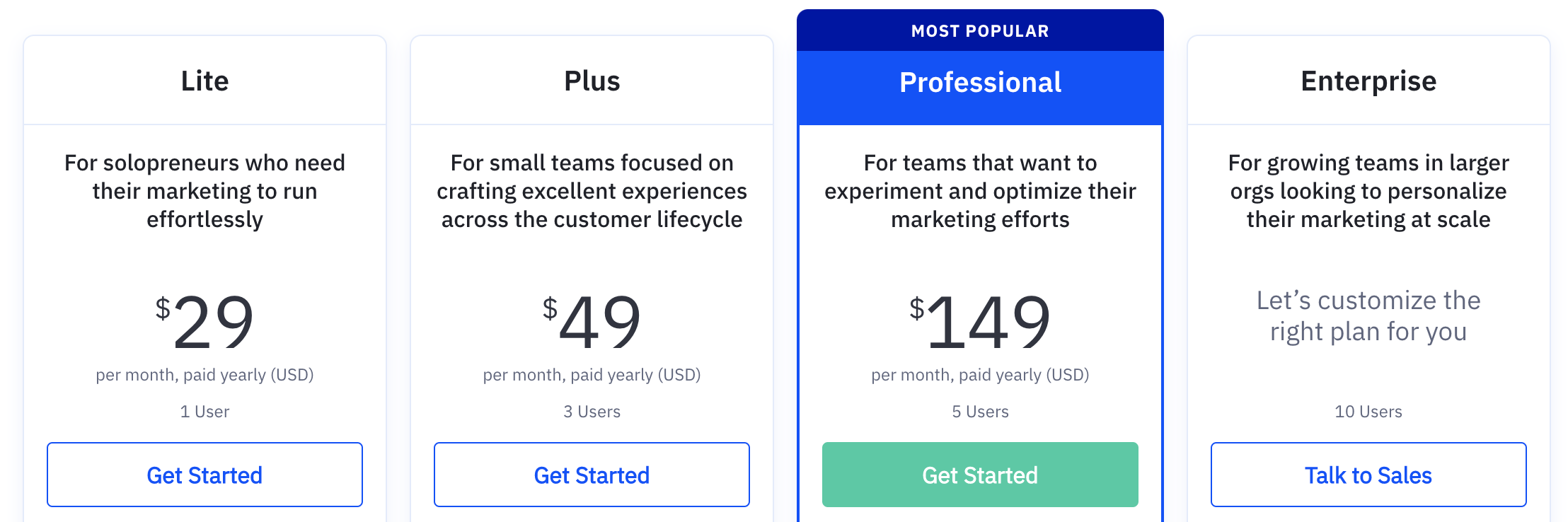
Task: Click the Enterprise custom plan text
Action: (x=1368, y=316)
